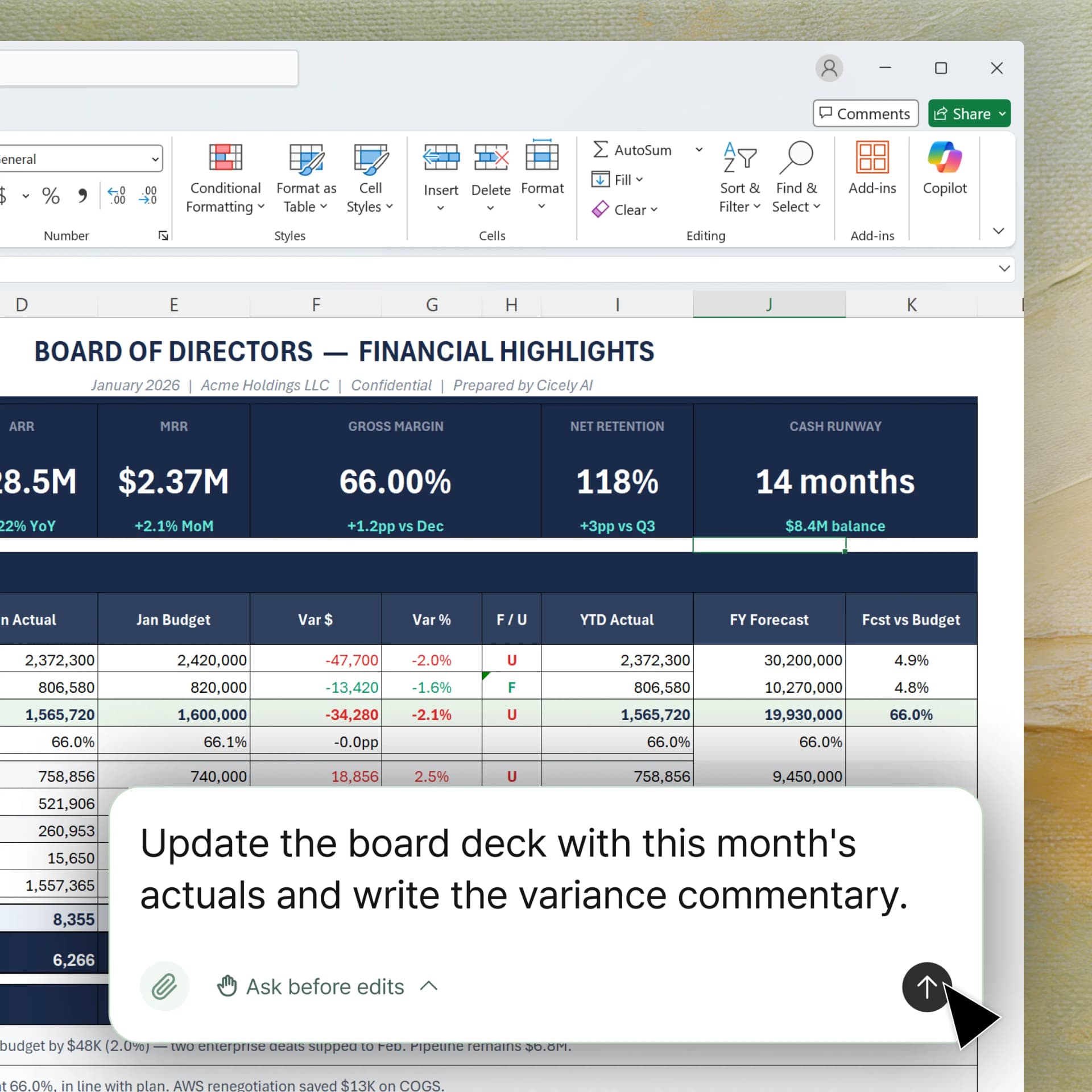Click the Delete cells icon
Image resolution: width=1092 pixels, height=1092 pixels.
(x=491, y=158)
